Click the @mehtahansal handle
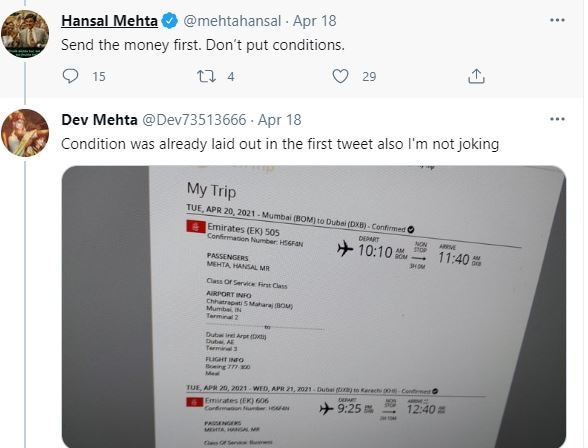Screen dimensions: 588x448 point(232,21)
